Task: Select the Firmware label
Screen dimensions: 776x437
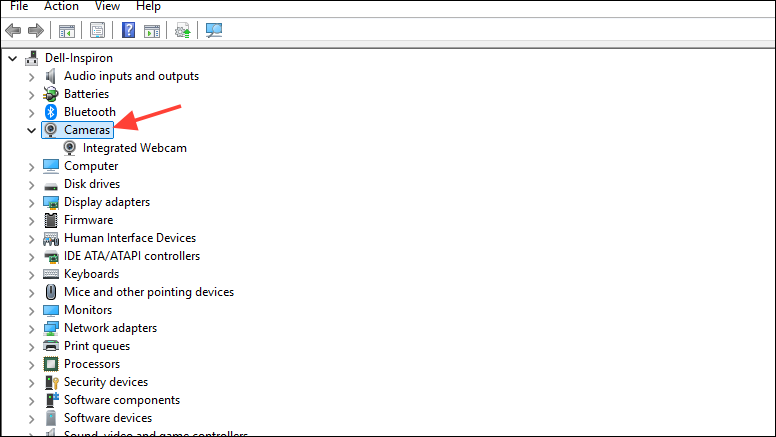Action: tap(89, 220)
